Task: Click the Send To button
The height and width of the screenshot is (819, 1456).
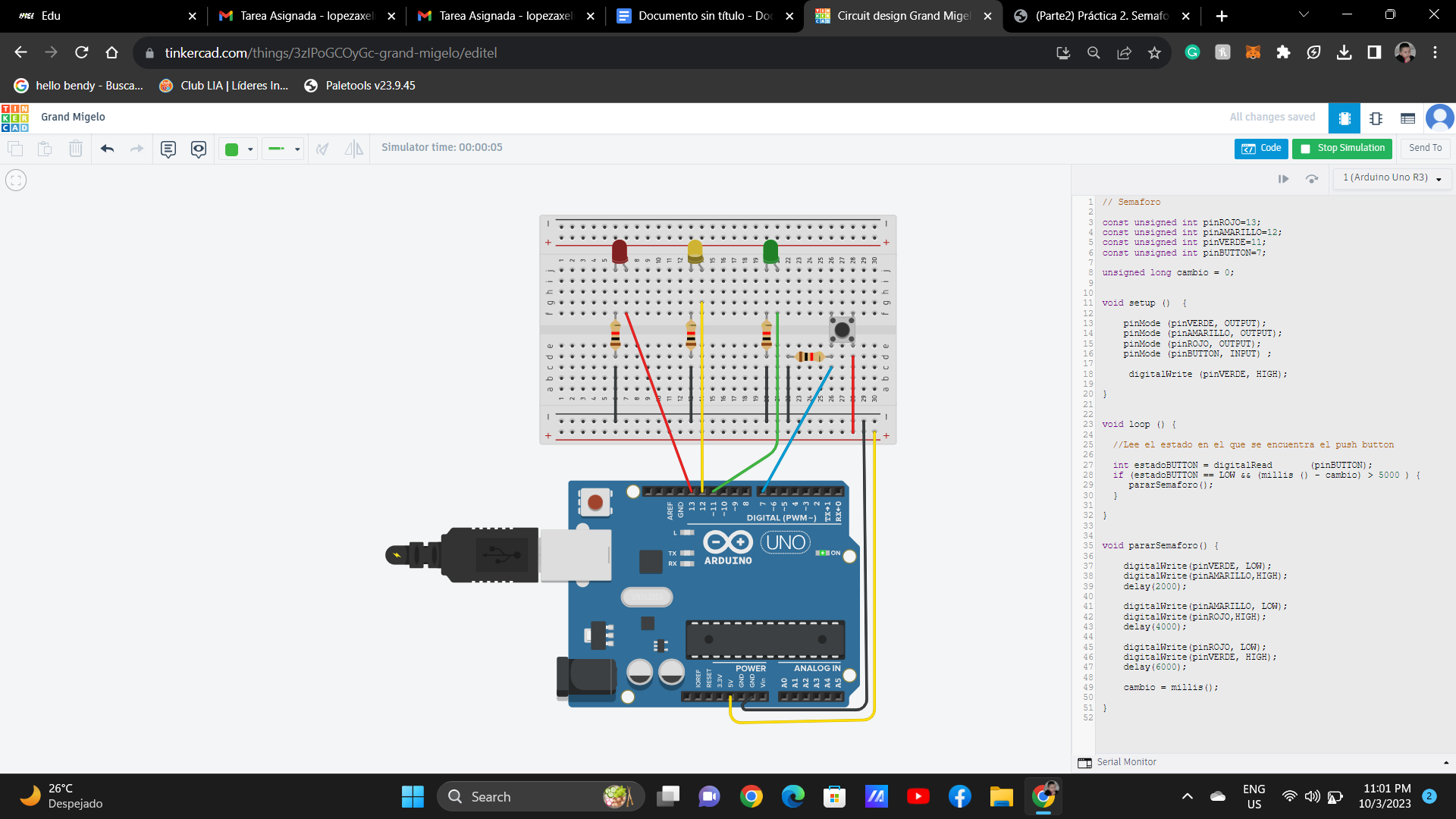Action: point(1425,149)
